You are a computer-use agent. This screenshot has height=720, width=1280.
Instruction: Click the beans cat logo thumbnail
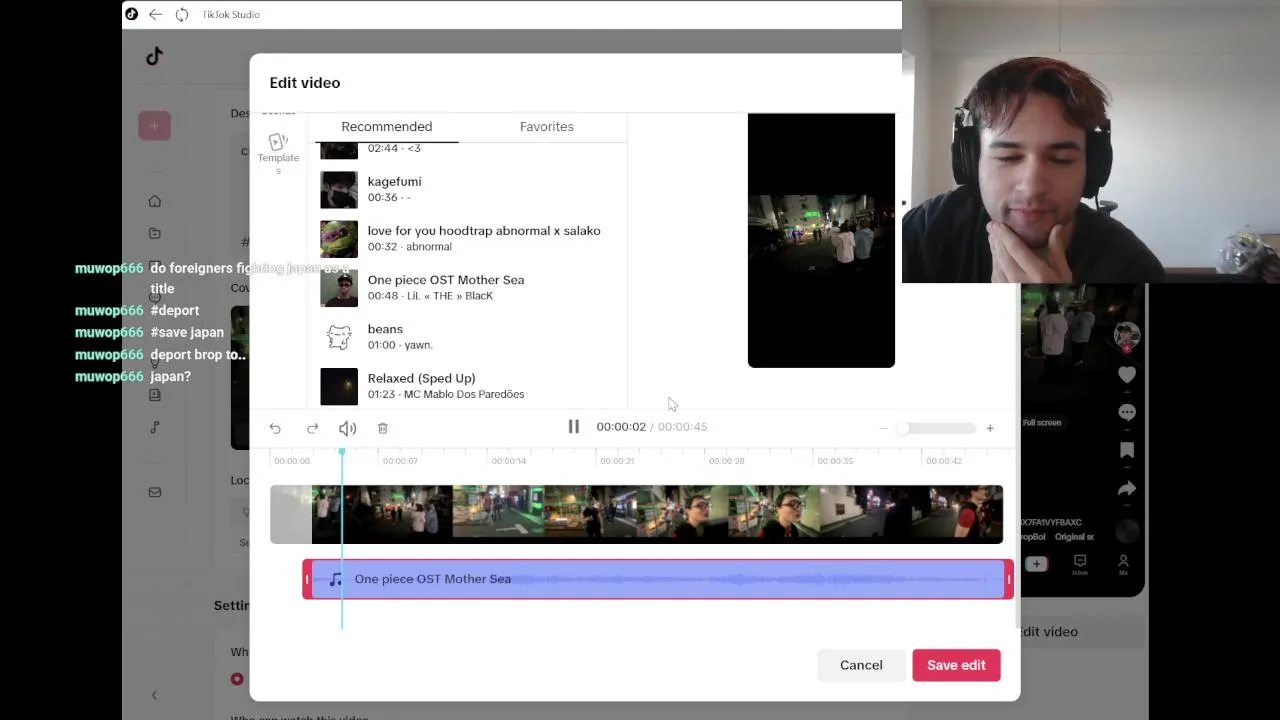(x=339, y=337)
